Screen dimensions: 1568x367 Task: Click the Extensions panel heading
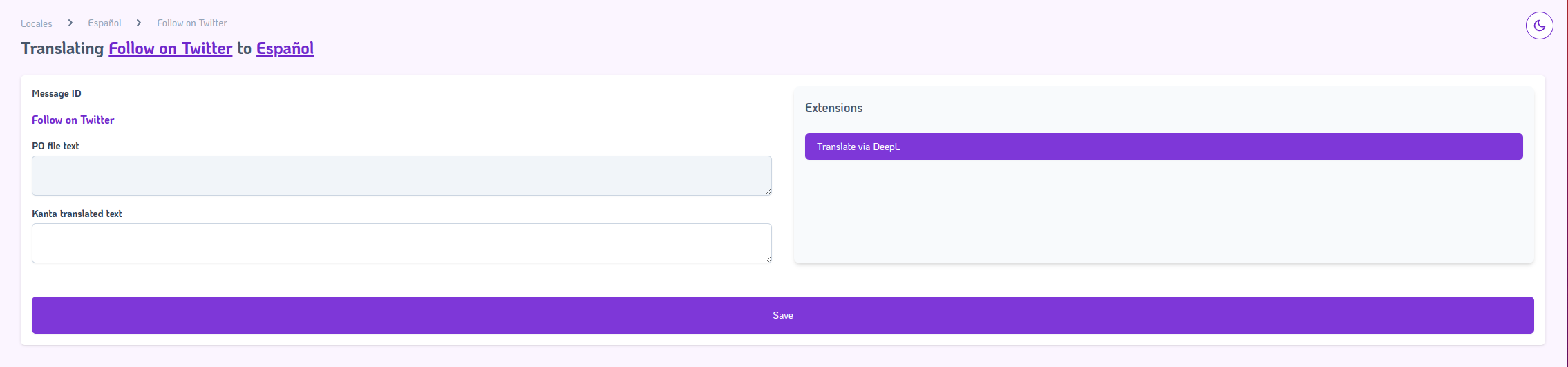tap(833, 108)
